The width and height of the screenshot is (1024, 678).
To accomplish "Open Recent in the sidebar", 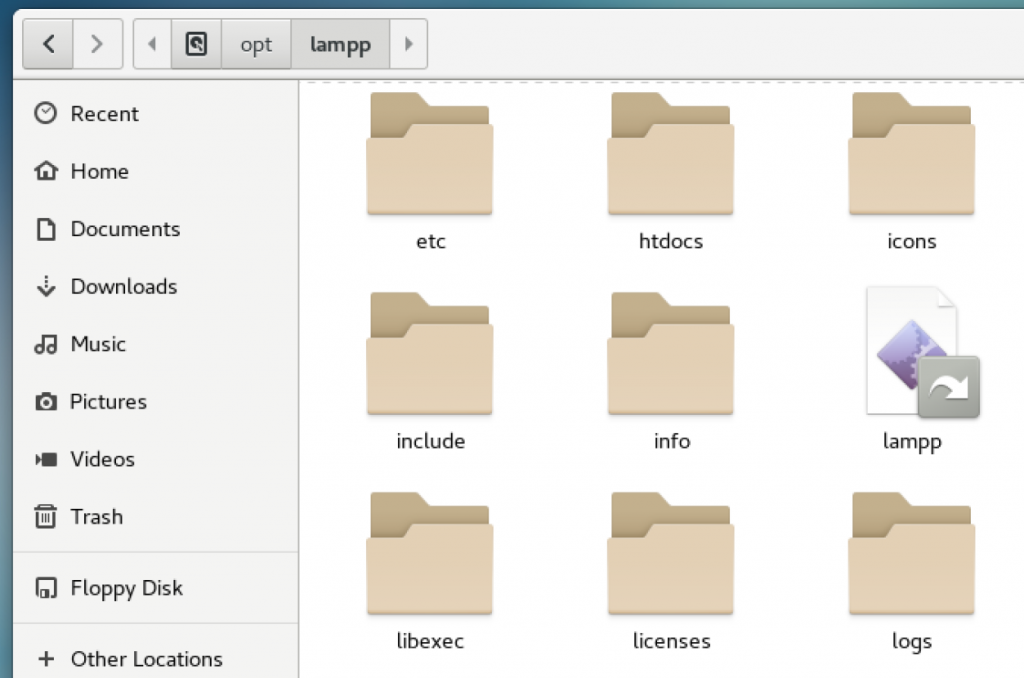I will [x=104, y=114].
